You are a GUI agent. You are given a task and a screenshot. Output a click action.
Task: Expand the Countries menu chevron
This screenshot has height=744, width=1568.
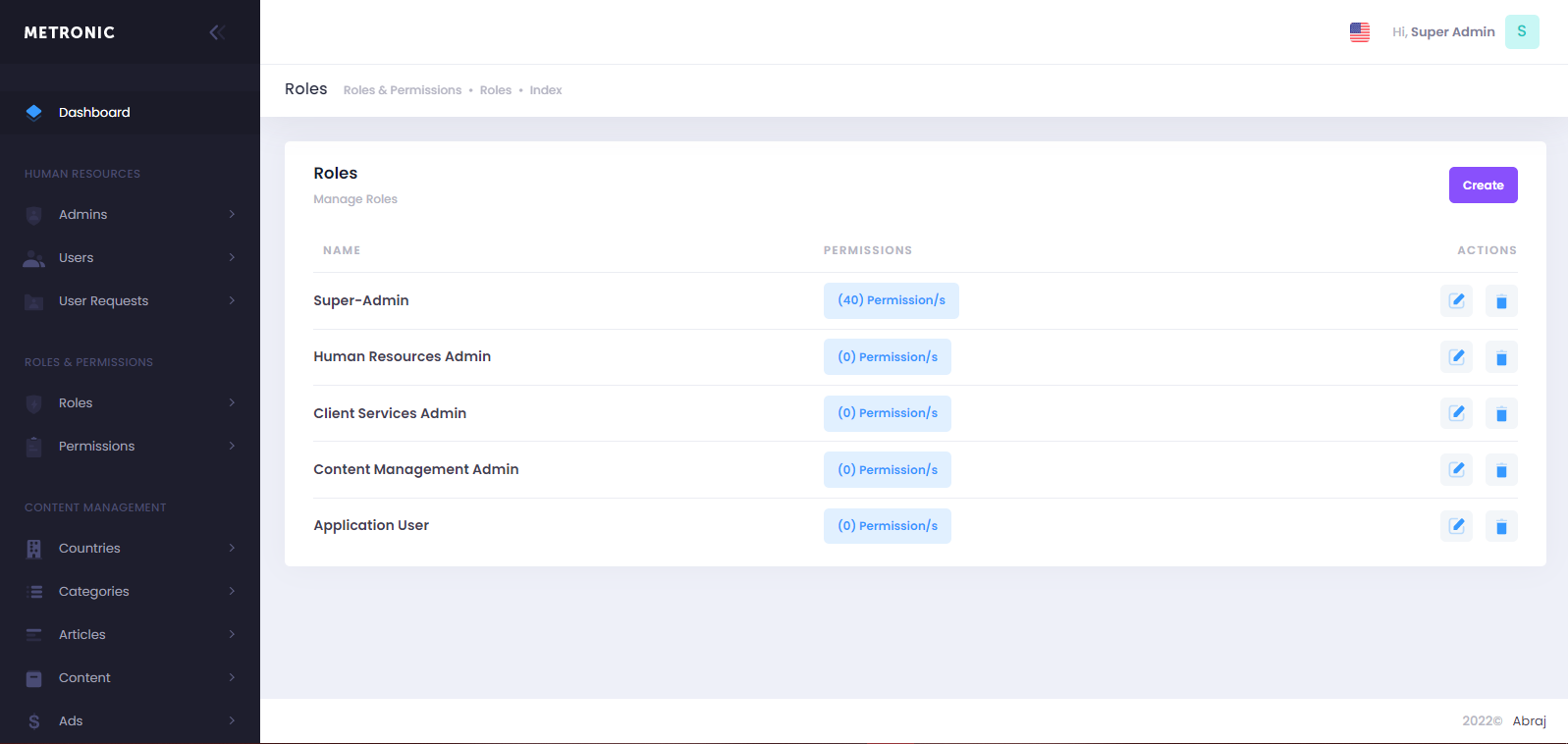[x=232, y=548]
